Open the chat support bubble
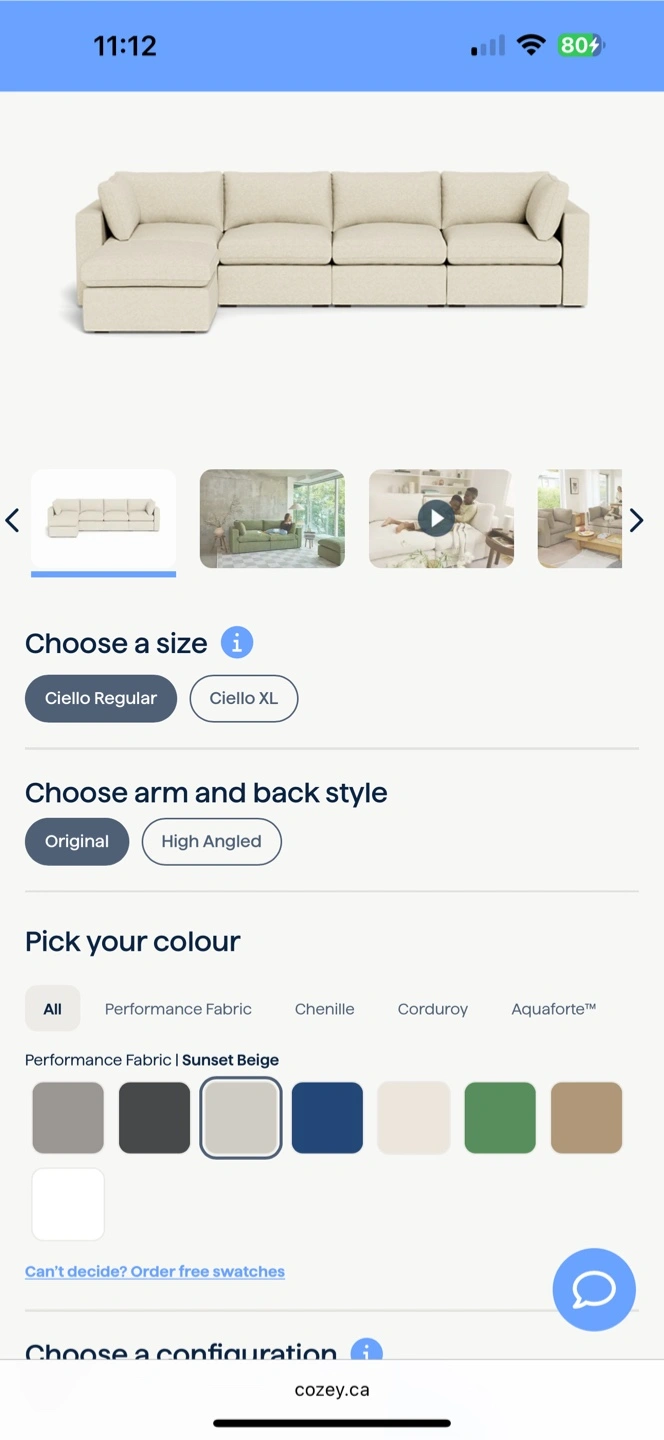The height and width of the screenshot is (1440, 664). coord(594,1289)
